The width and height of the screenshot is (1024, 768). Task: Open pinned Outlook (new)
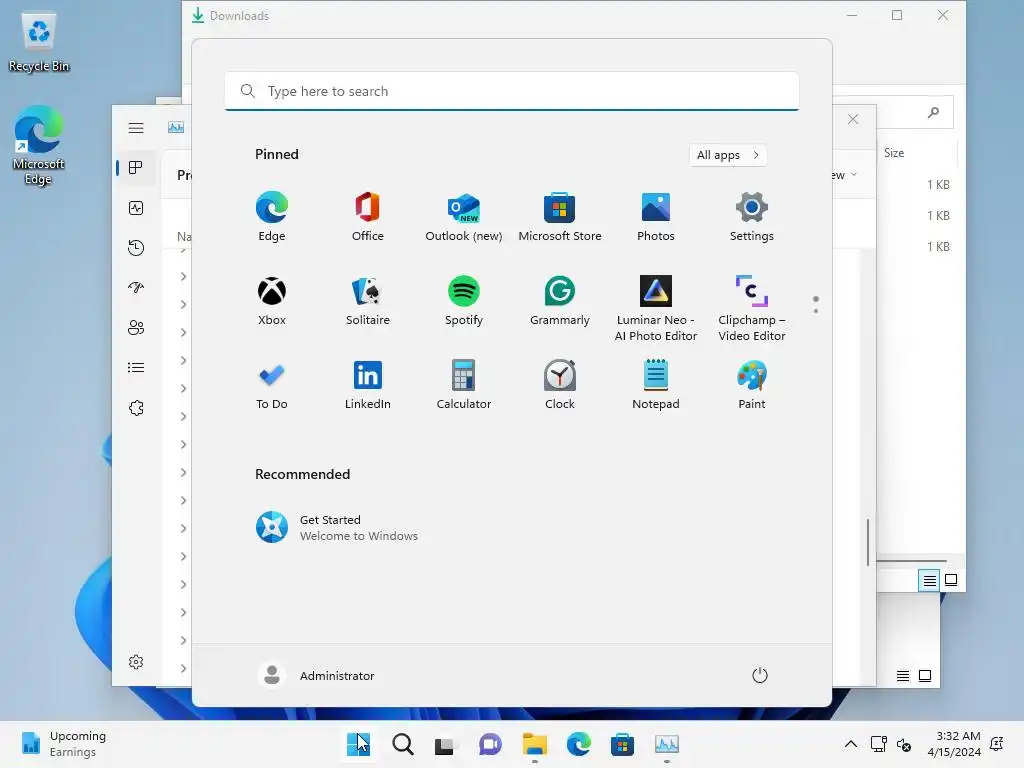pos(464,217)
